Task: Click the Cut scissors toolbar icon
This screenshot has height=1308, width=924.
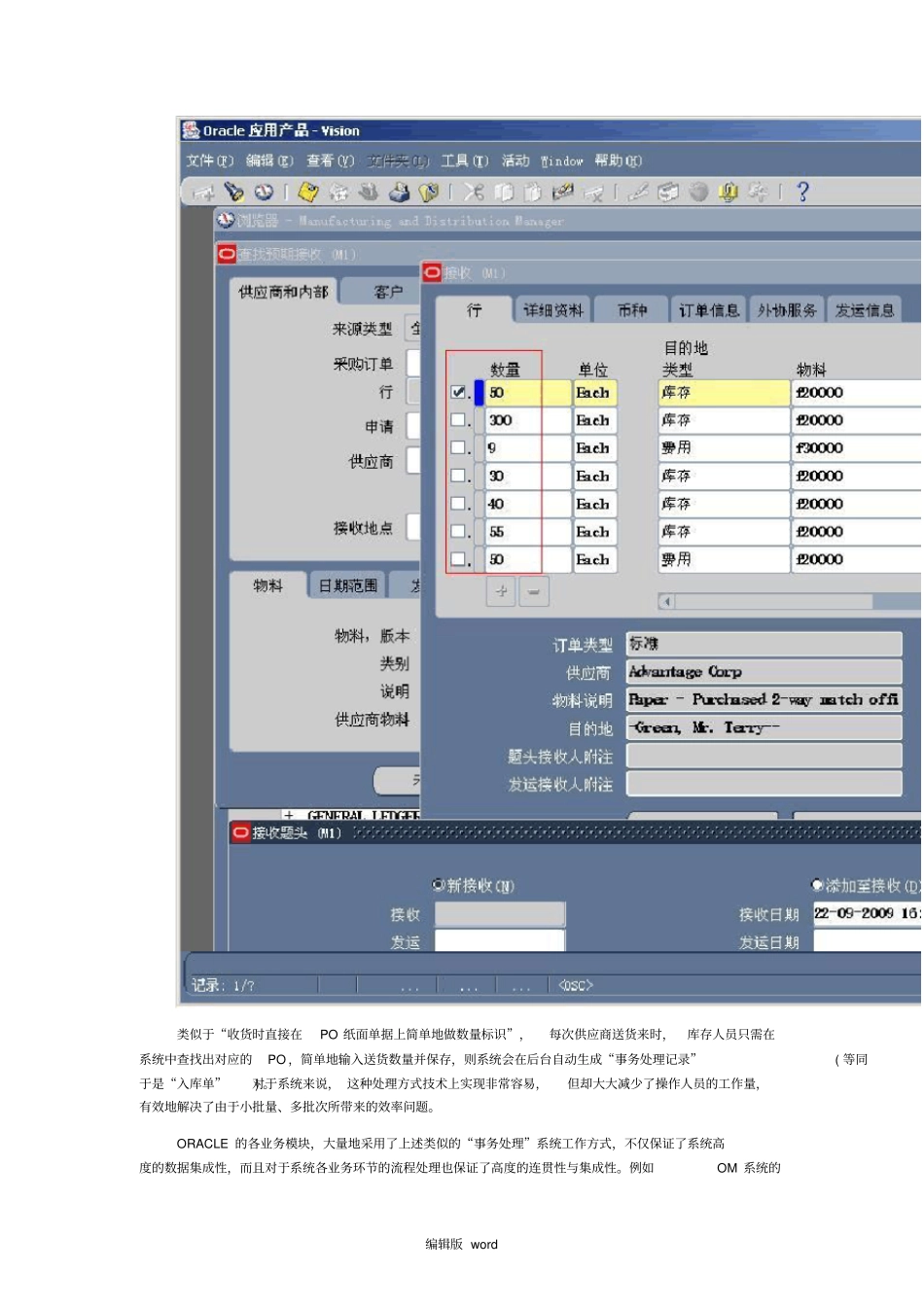Action: (x=474, y=192)
